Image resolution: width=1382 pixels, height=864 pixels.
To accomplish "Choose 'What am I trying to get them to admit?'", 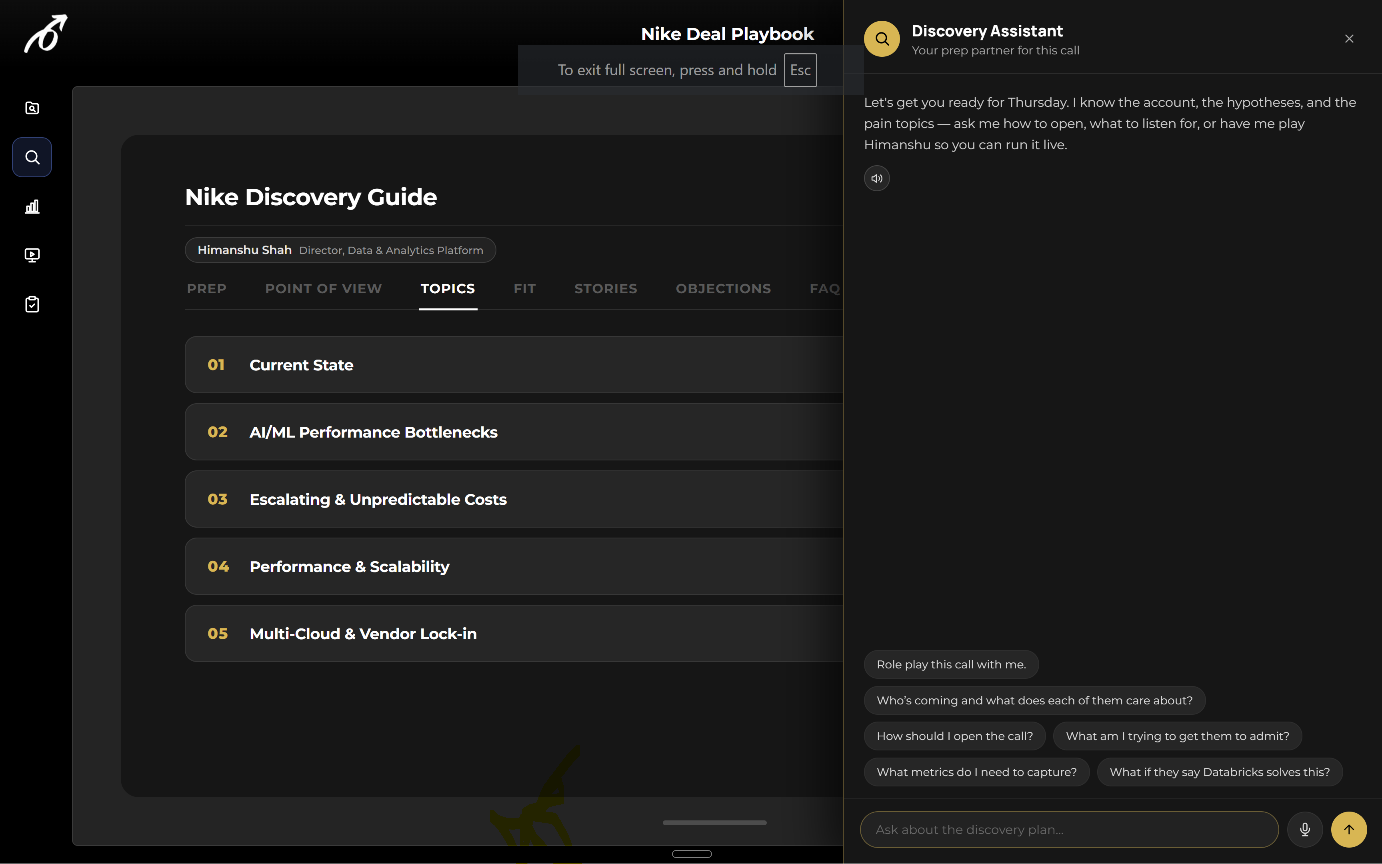I will 1178,736.
